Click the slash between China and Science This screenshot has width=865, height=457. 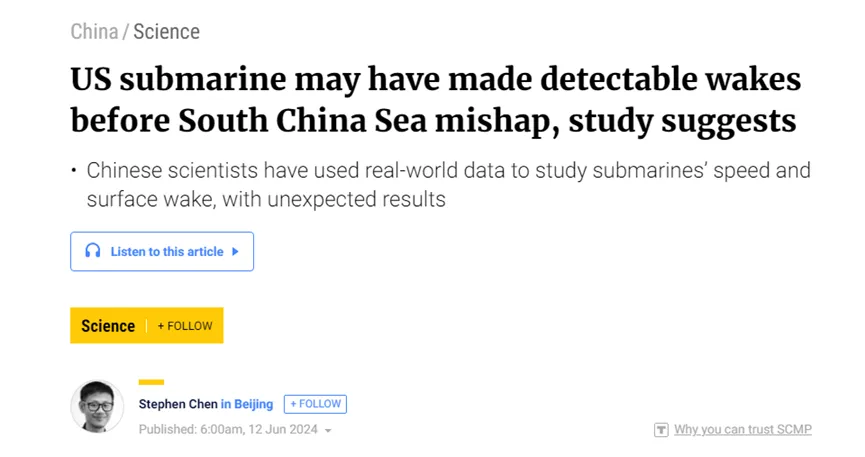click(126, 31)
